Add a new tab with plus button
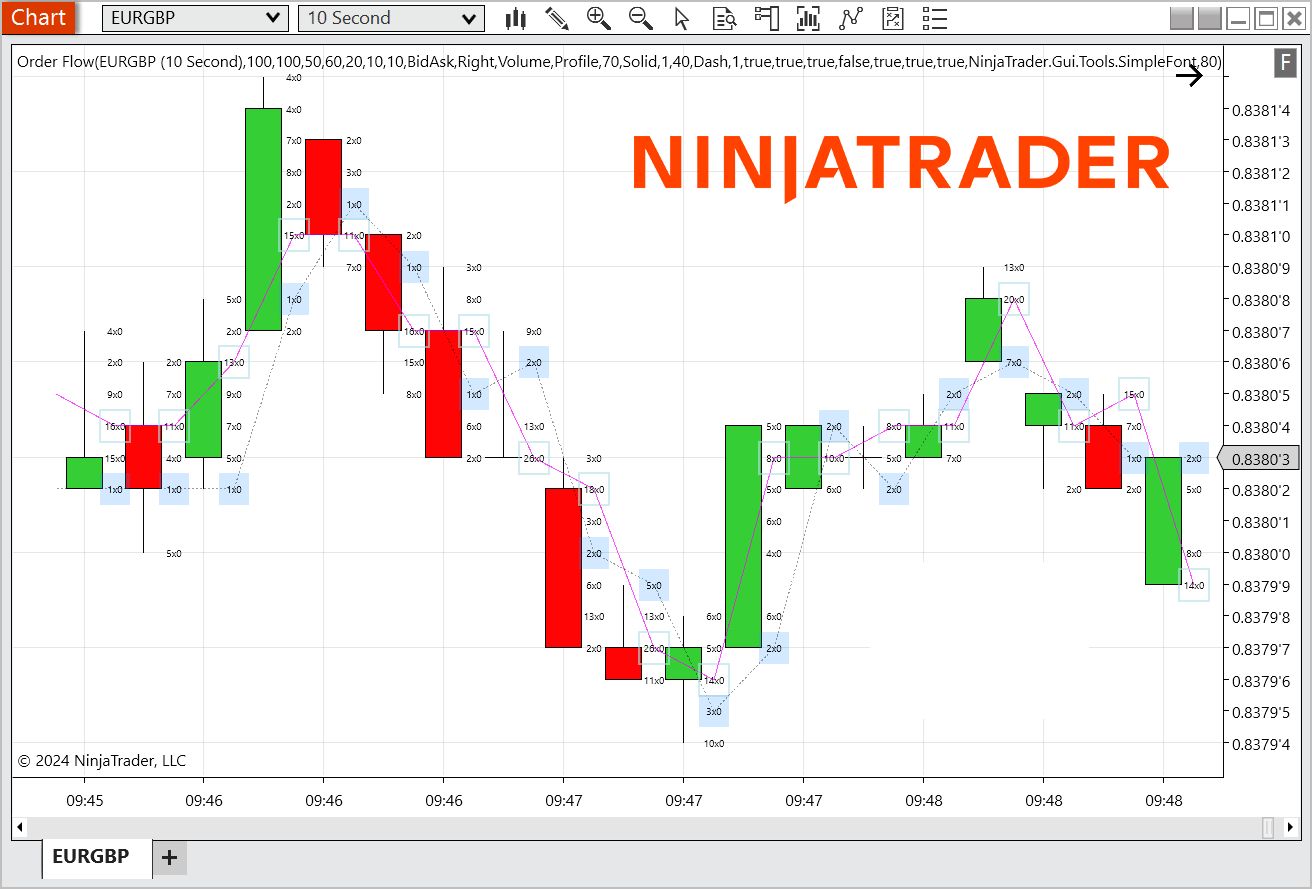Screen dimensions: 1312x889 pyautogui.click(x=169, y=857)
